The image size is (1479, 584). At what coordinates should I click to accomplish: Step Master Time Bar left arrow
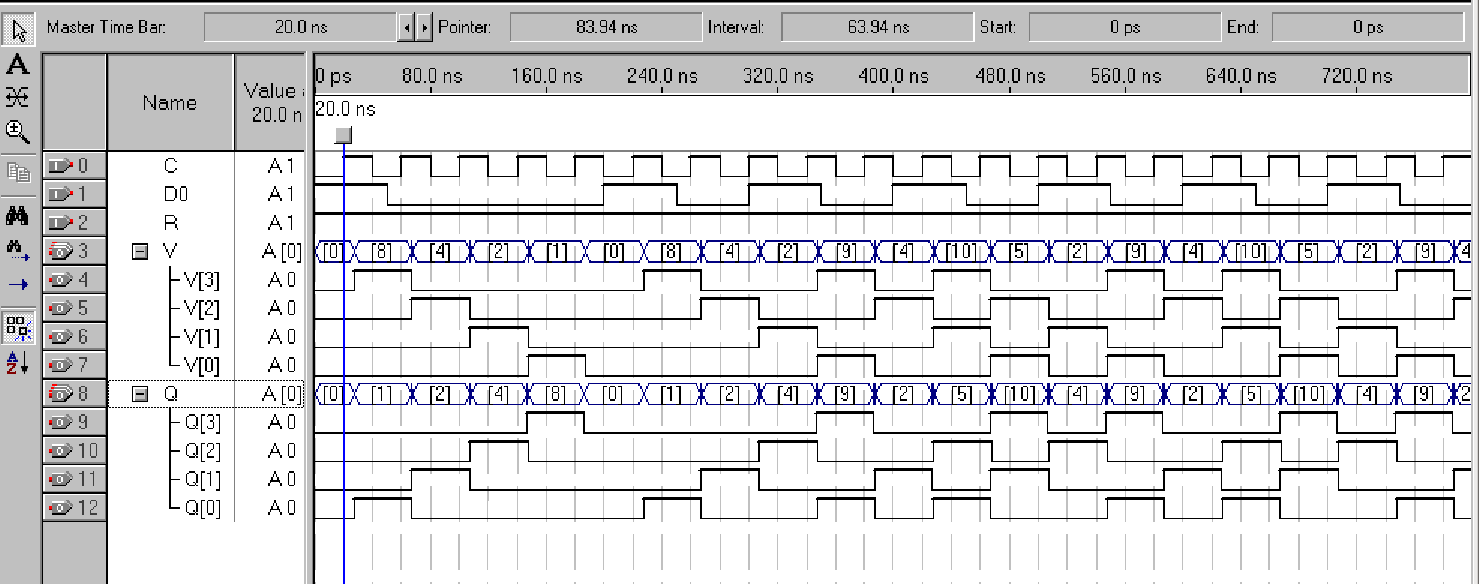(x=406, y=28)
